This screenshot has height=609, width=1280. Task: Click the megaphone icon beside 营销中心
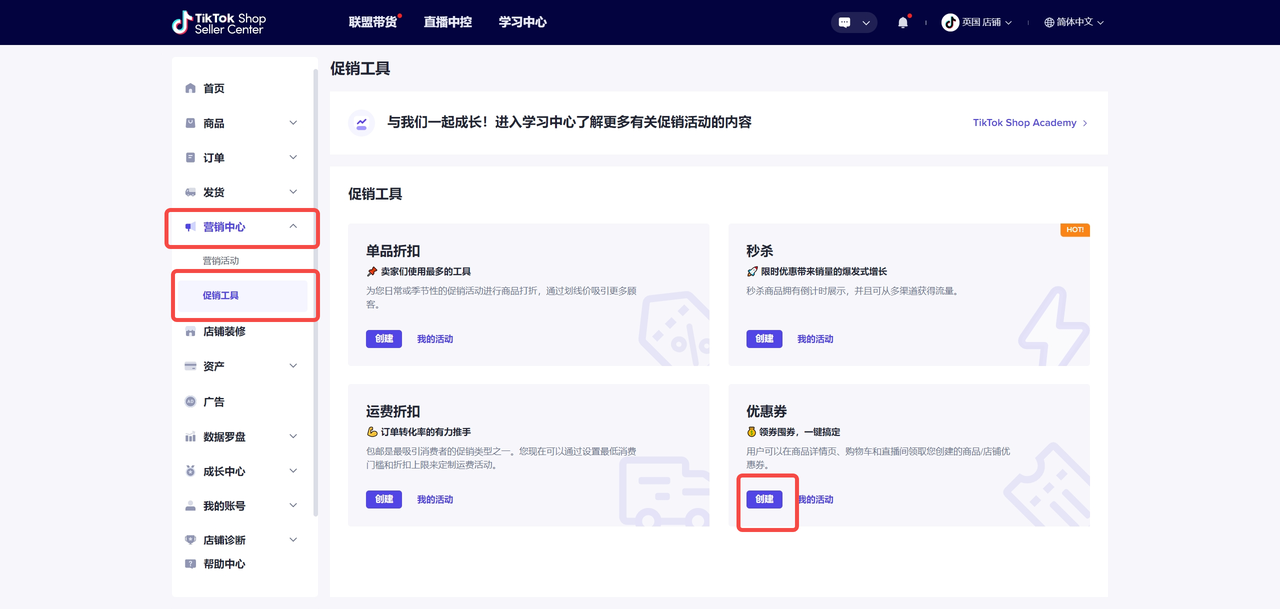coord(190,227)
